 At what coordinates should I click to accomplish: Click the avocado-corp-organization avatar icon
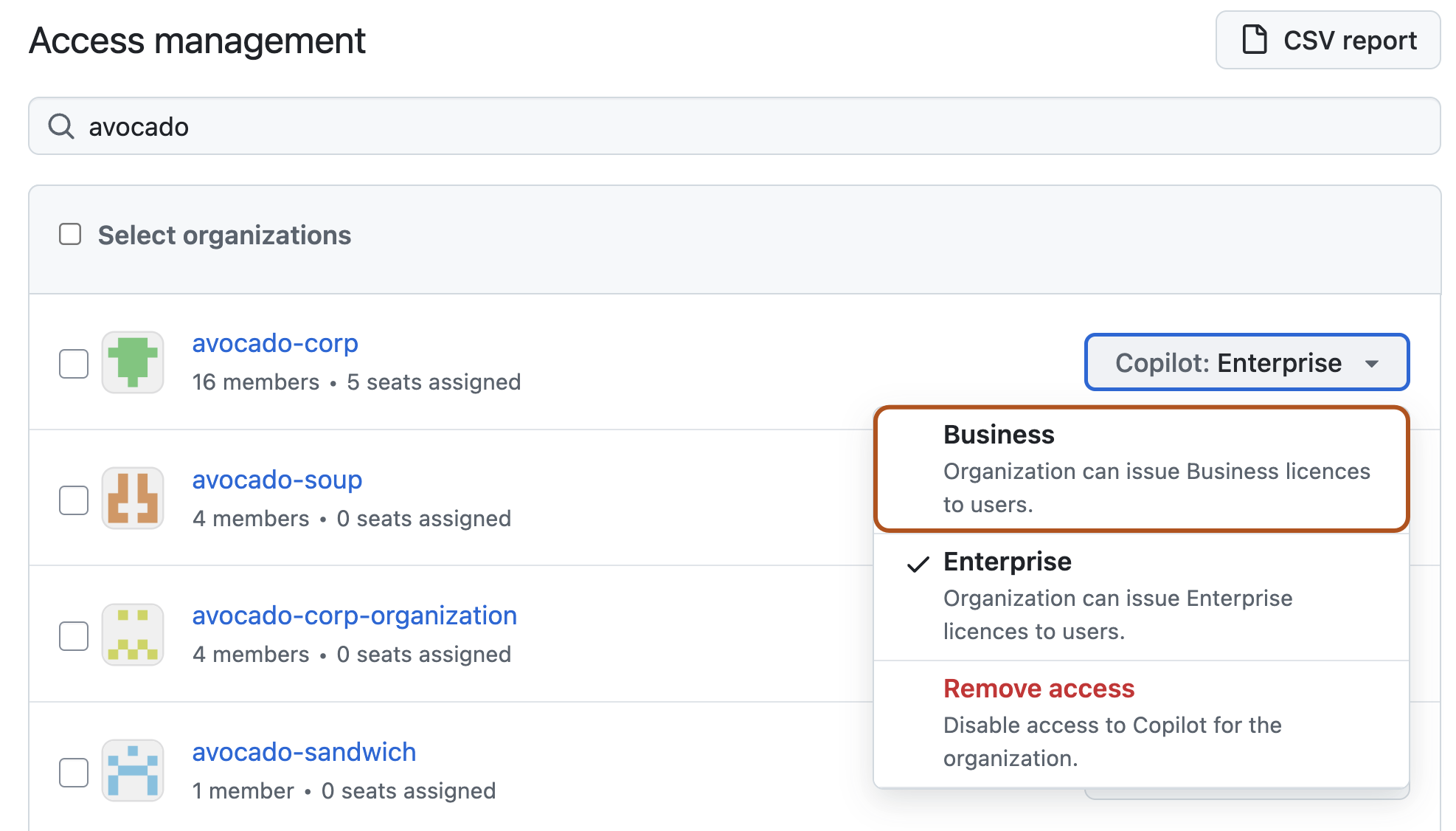click(x=133, y=635)
